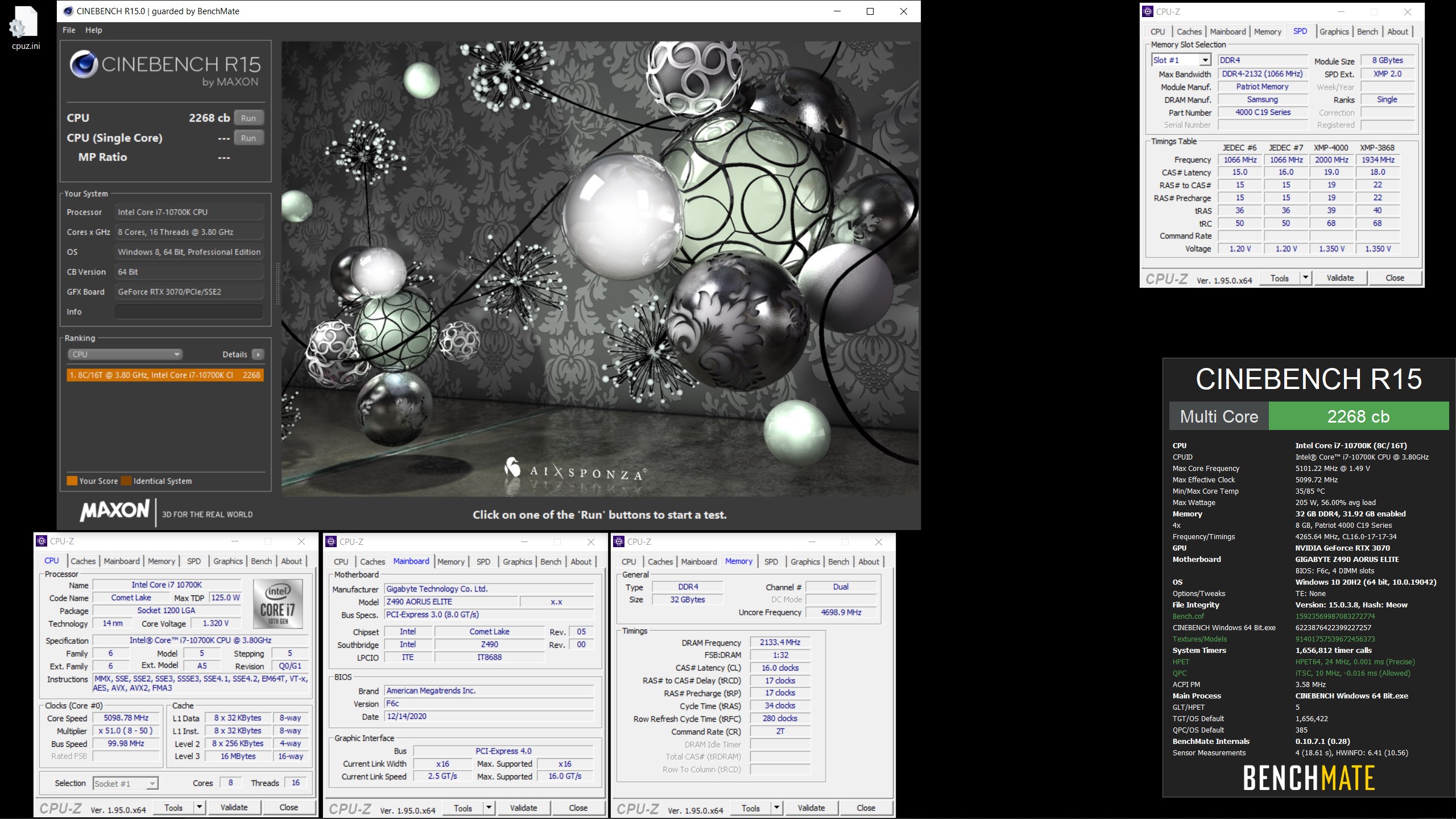1456x819 pixels.
Task: Click the Processor field Intel Core i7-10700K CPU
Action: (189, 212)
